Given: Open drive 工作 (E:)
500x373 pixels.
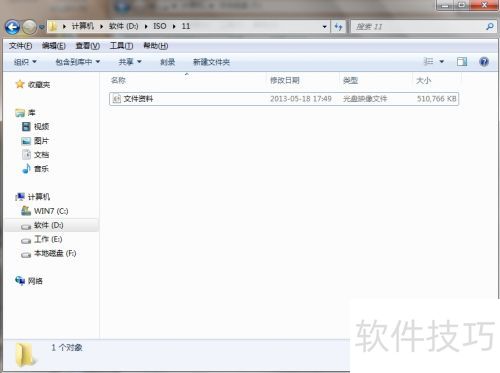Looking at the screenshot, I should [48, 239].
